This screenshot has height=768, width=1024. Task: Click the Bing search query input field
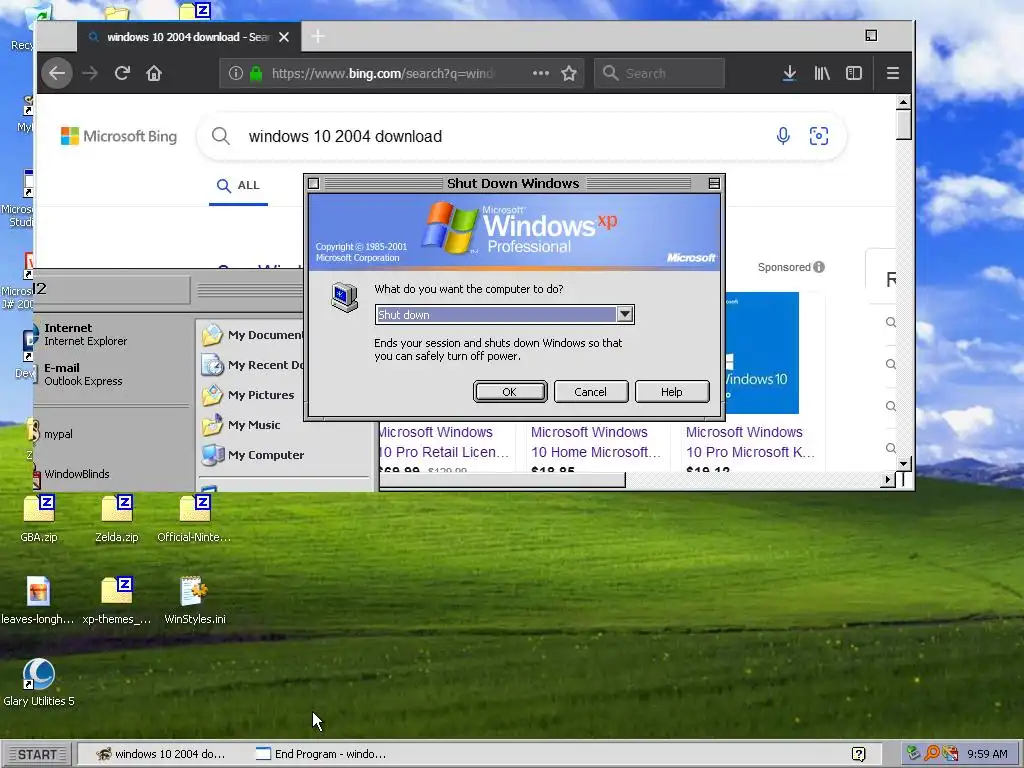pyautogui.click(x=503, y=136)
